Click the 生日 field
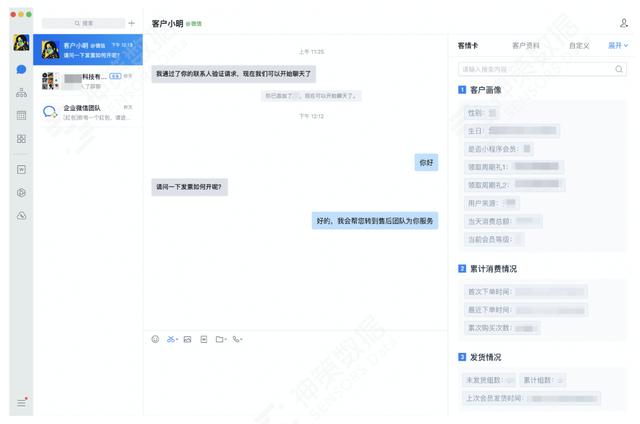Image resolution: width=640 pixels, height=424 pixels. click(512, 131)
